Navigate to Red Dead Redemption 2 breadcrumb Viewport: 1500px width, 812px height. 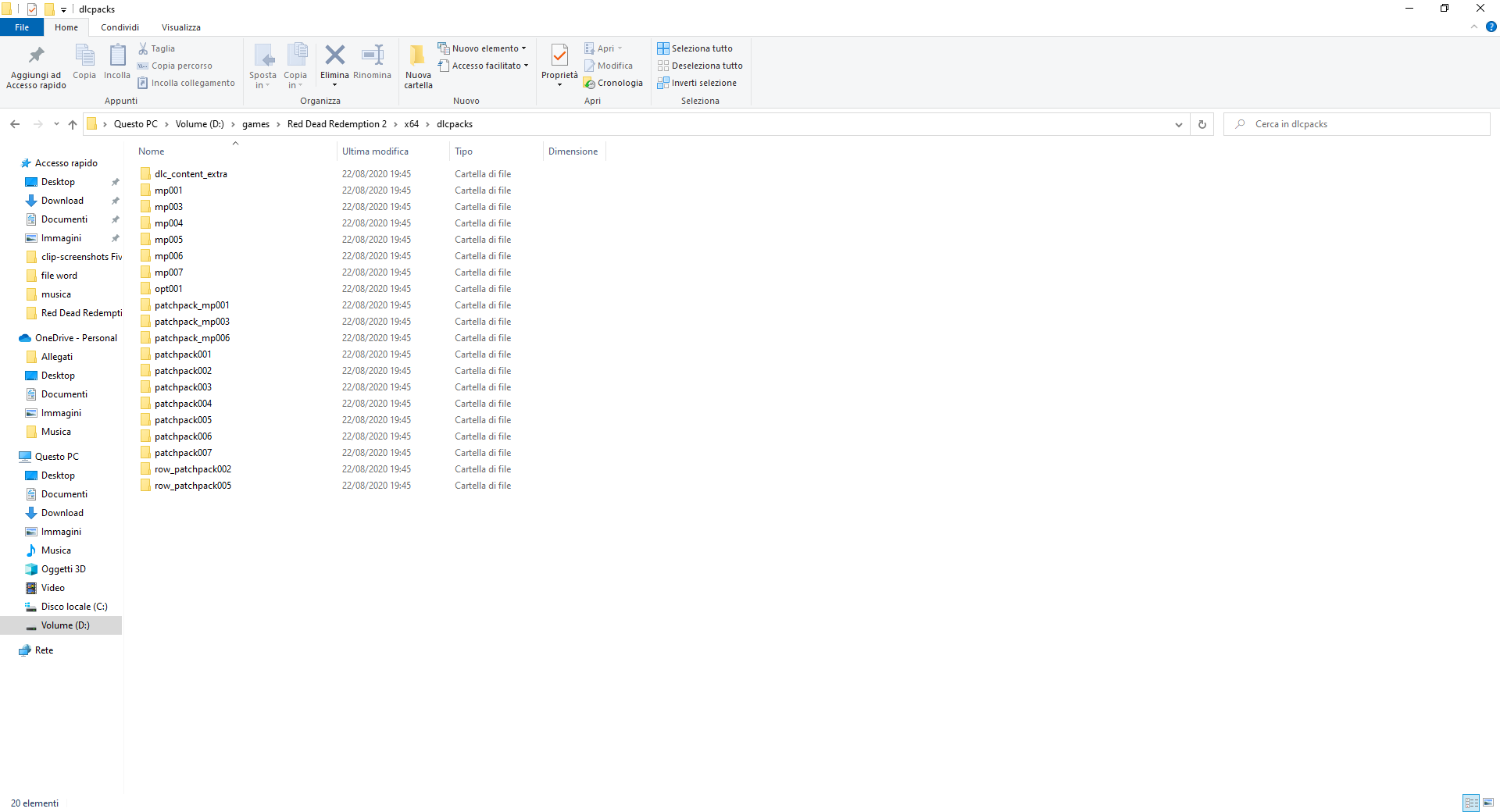click(337, 124)
